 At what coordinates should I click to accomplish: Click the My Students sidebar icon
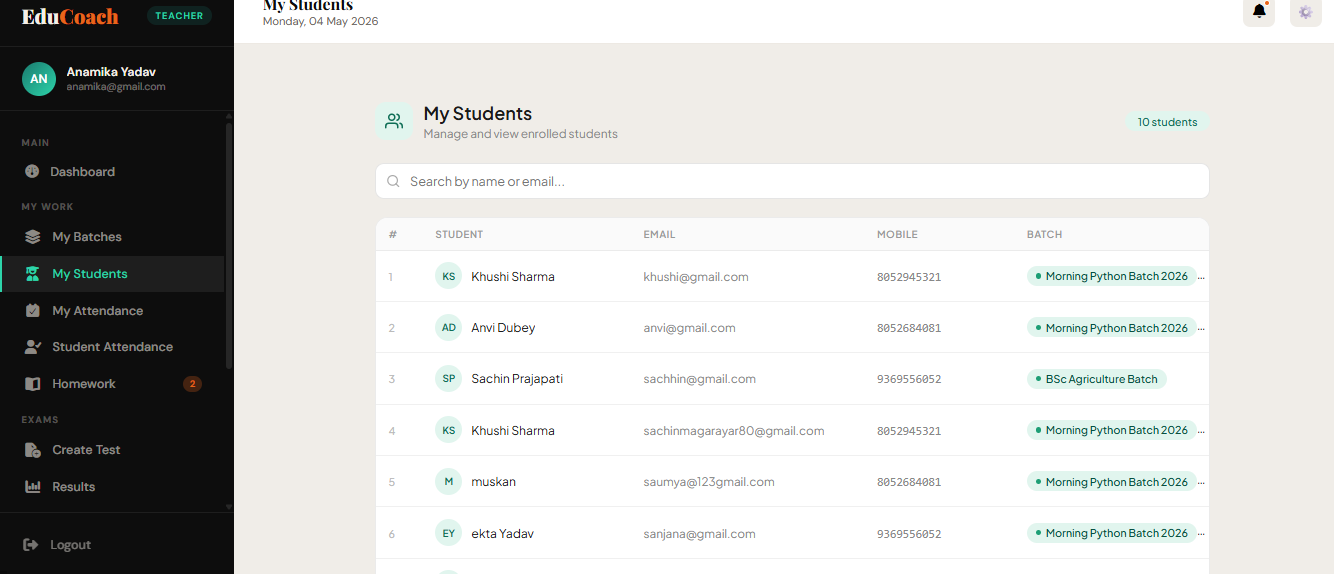[33, 274]
